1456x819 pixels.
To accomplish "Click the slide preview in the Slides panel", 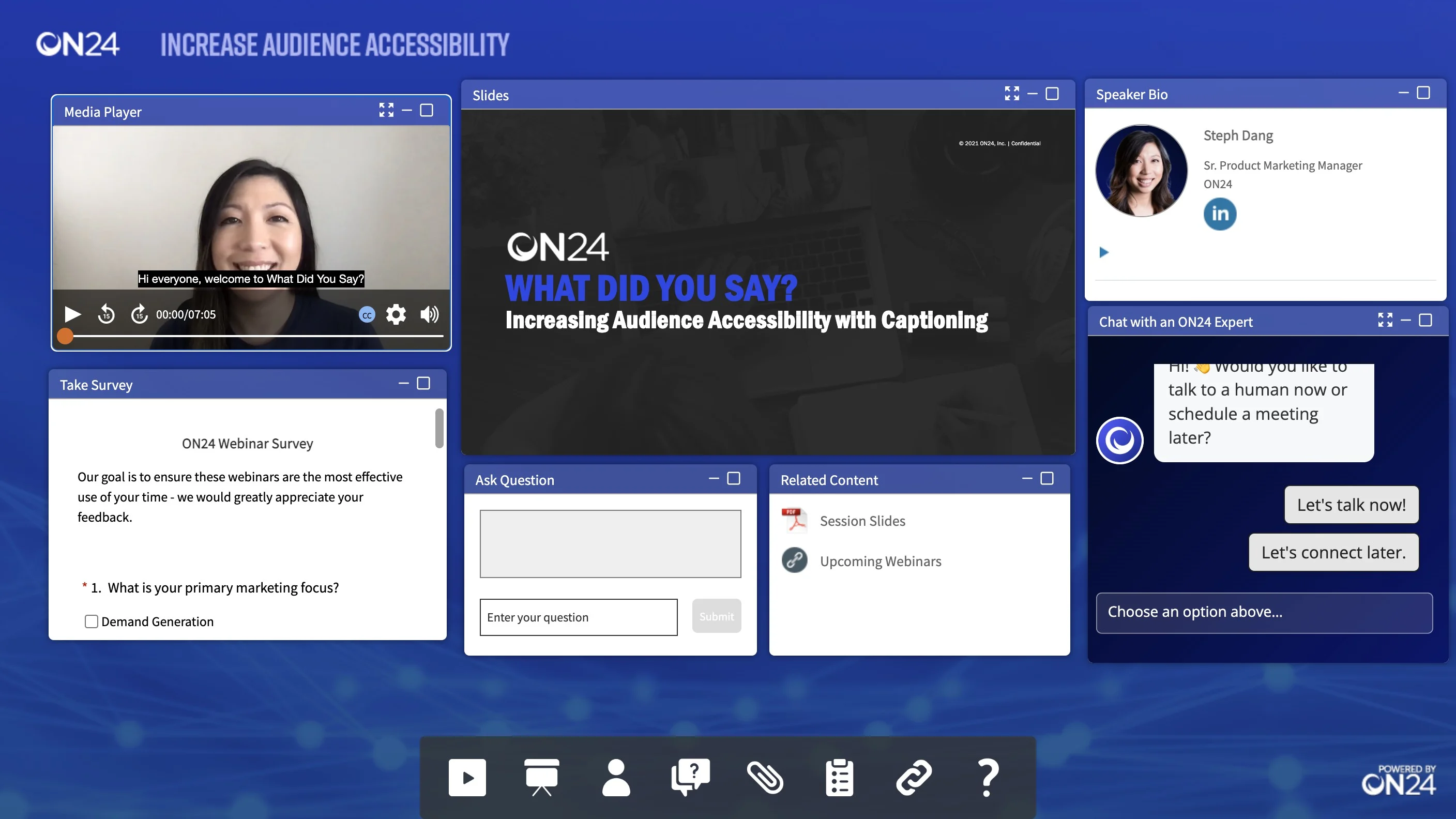I will click(768, 281).
